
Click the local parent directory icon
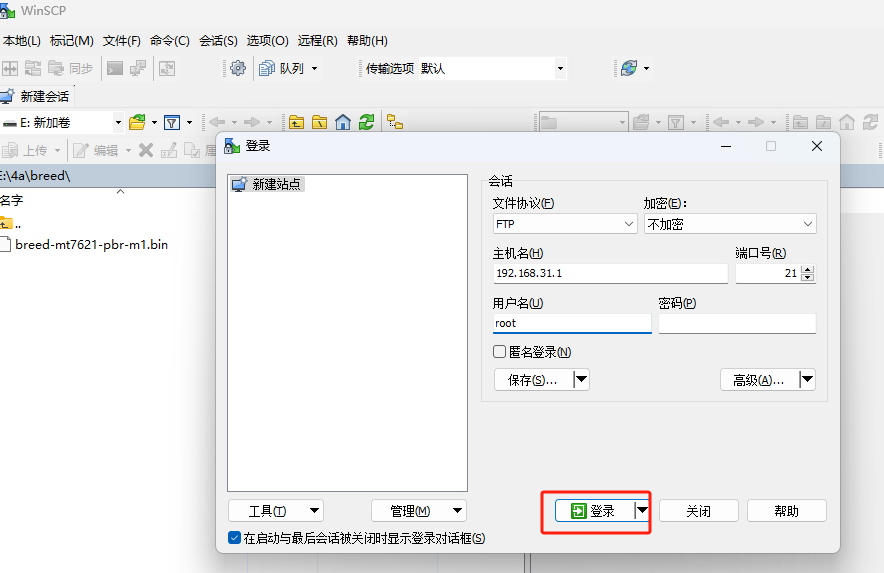(296, 122)
